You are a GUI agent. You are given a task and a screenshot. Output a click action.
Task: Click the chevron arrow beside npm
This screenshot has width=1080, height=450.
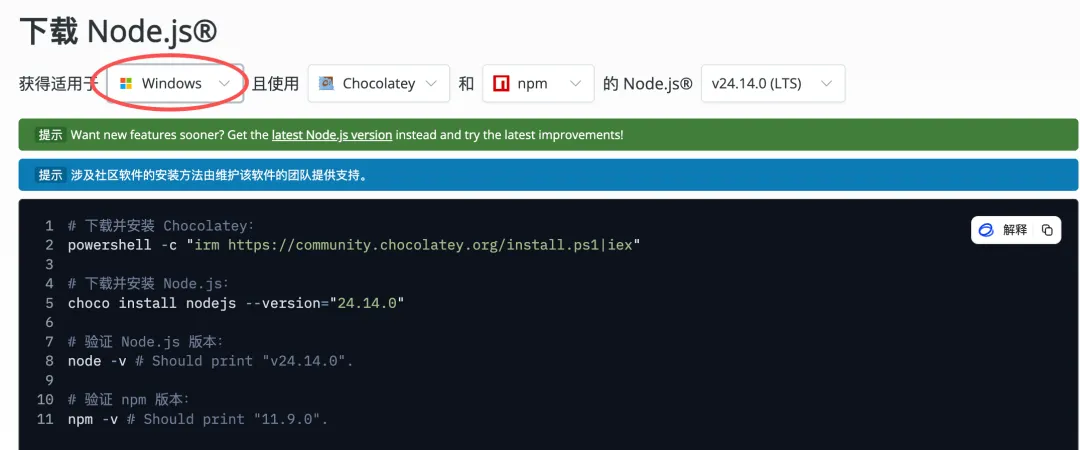575,83
